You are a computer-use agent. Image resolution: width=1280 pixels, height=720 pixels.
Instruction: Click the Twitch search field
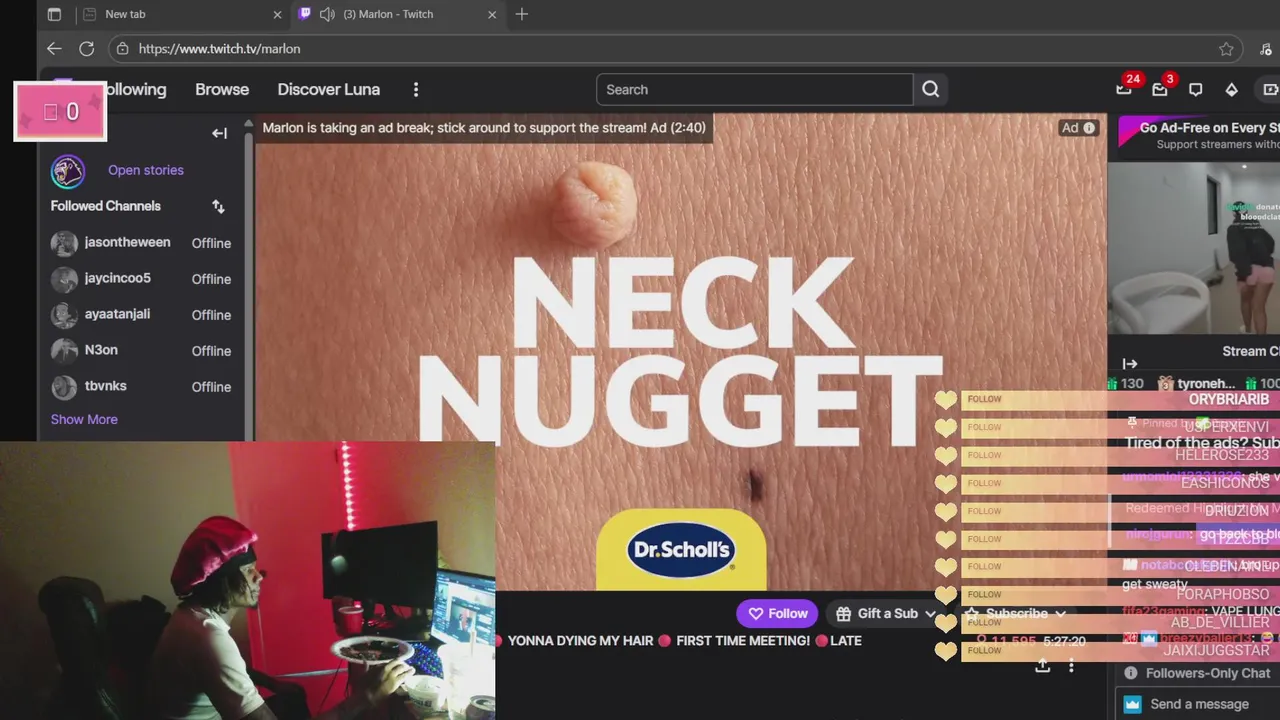(x=755, y=89)
